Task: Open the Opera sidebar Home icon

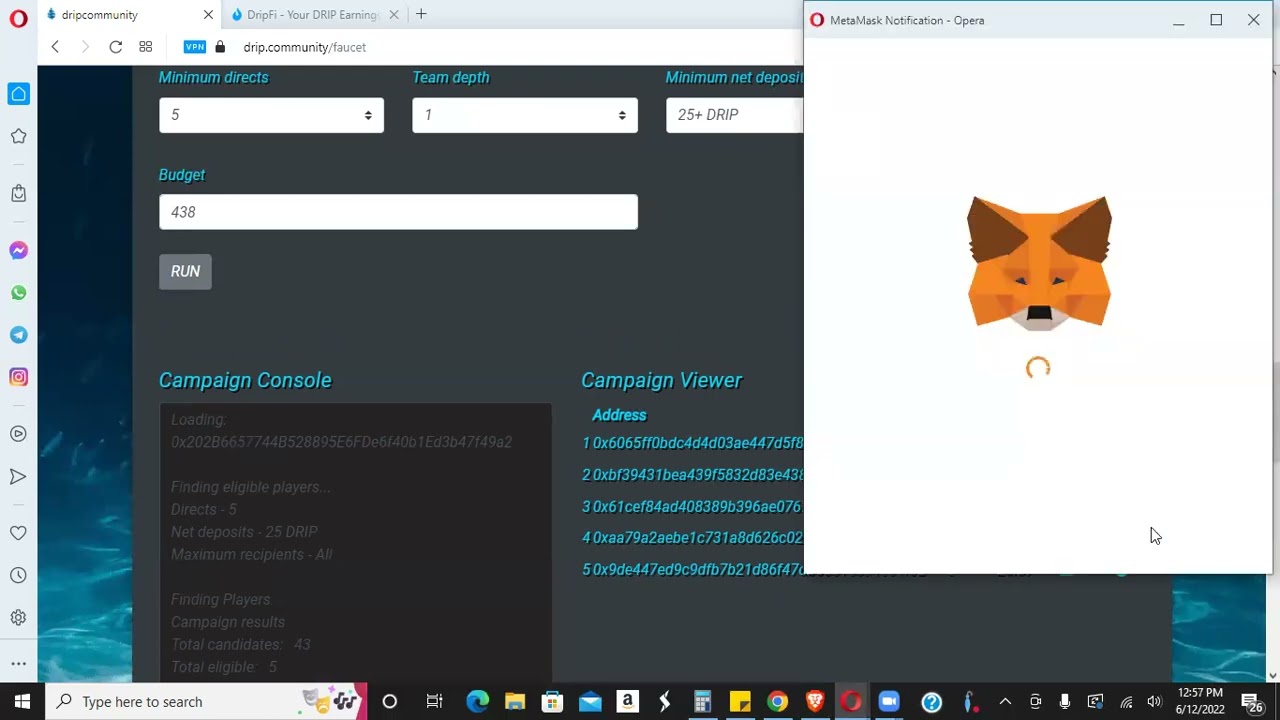Action: click(18, 94)
